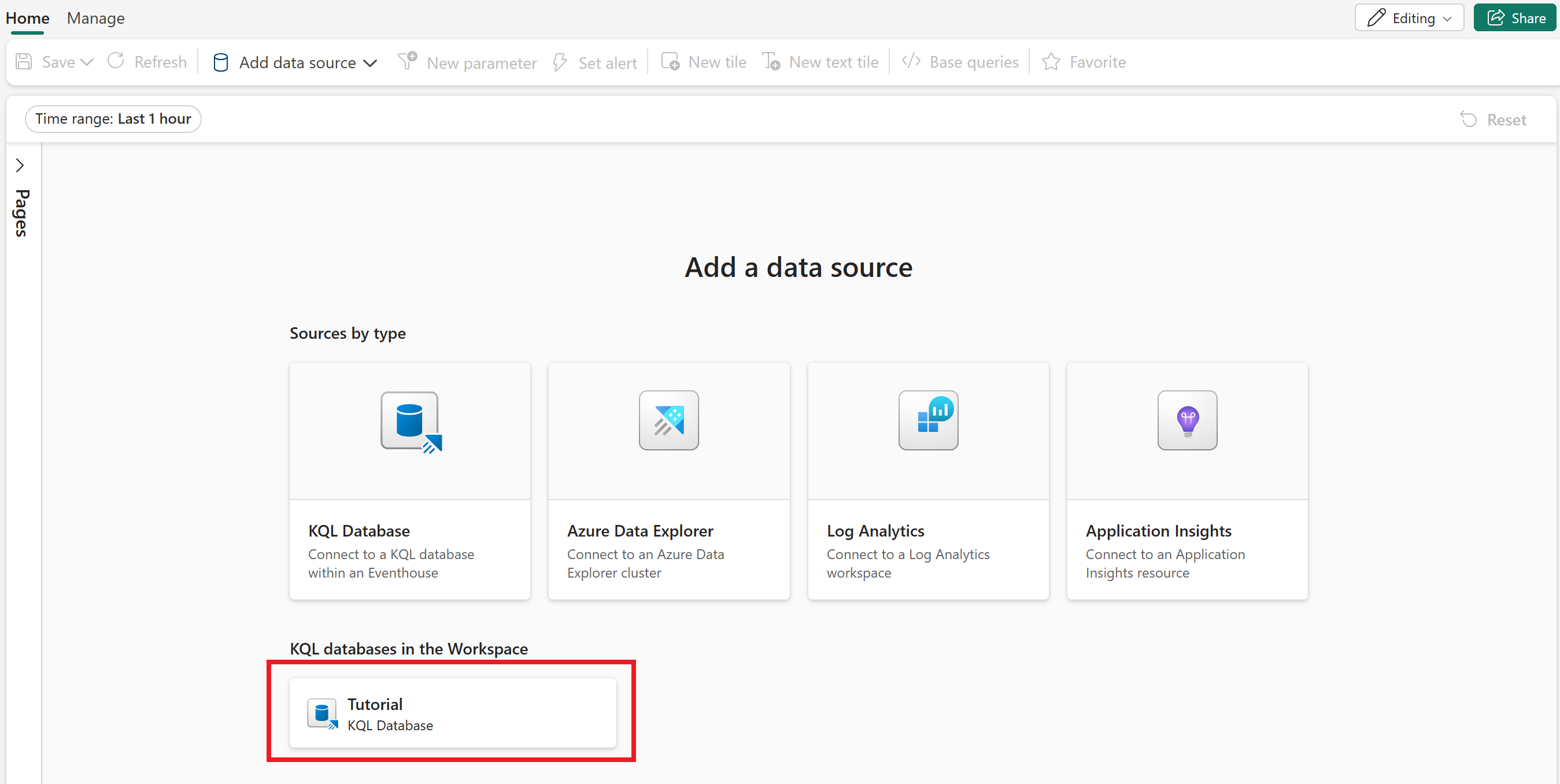Switch to the Home tab
The height and width of the screenshot is (784, 1560).
[27, 18]
